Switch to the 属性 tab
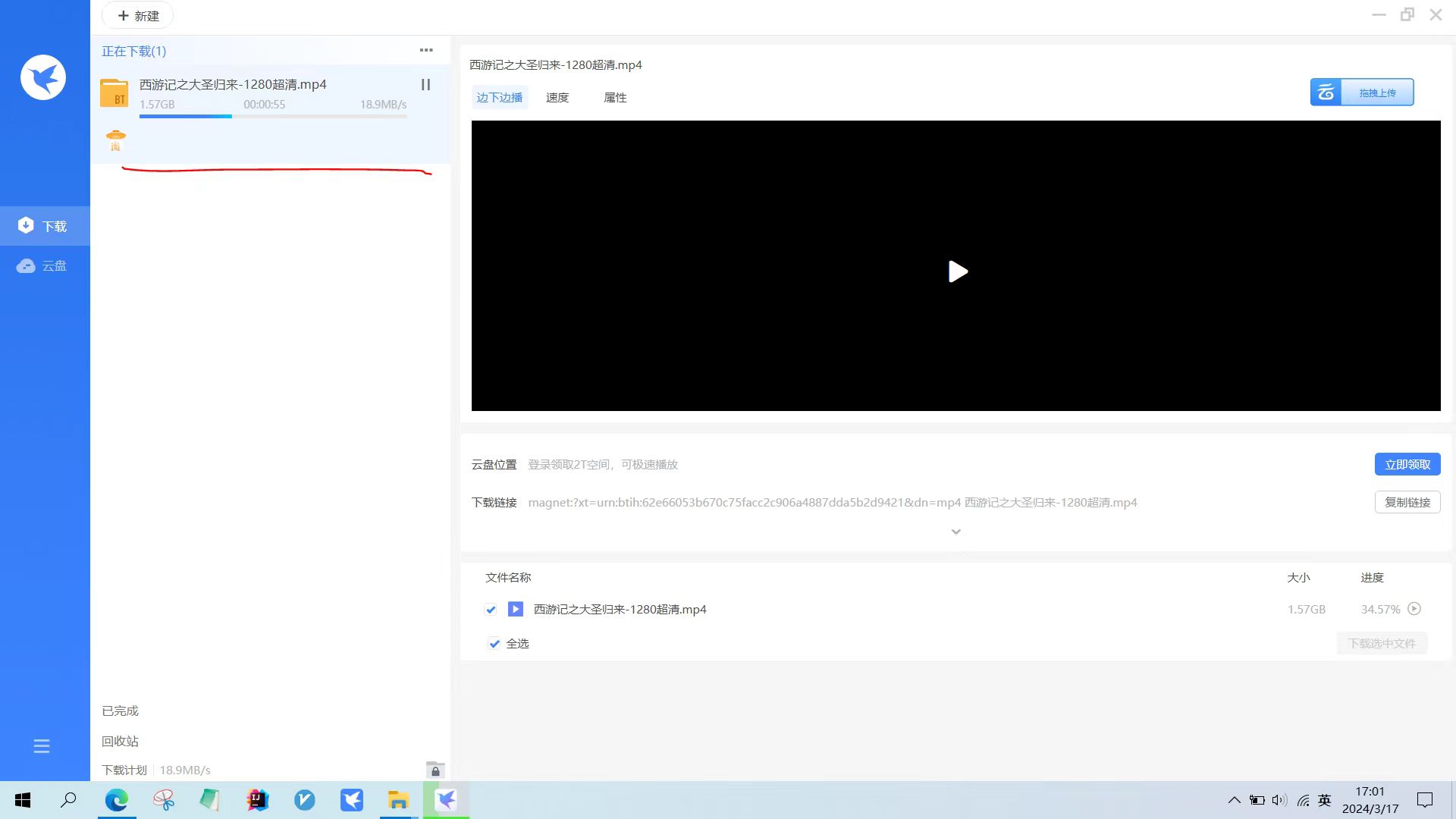Screen dimensions: 1456x819 click(615, 97)
